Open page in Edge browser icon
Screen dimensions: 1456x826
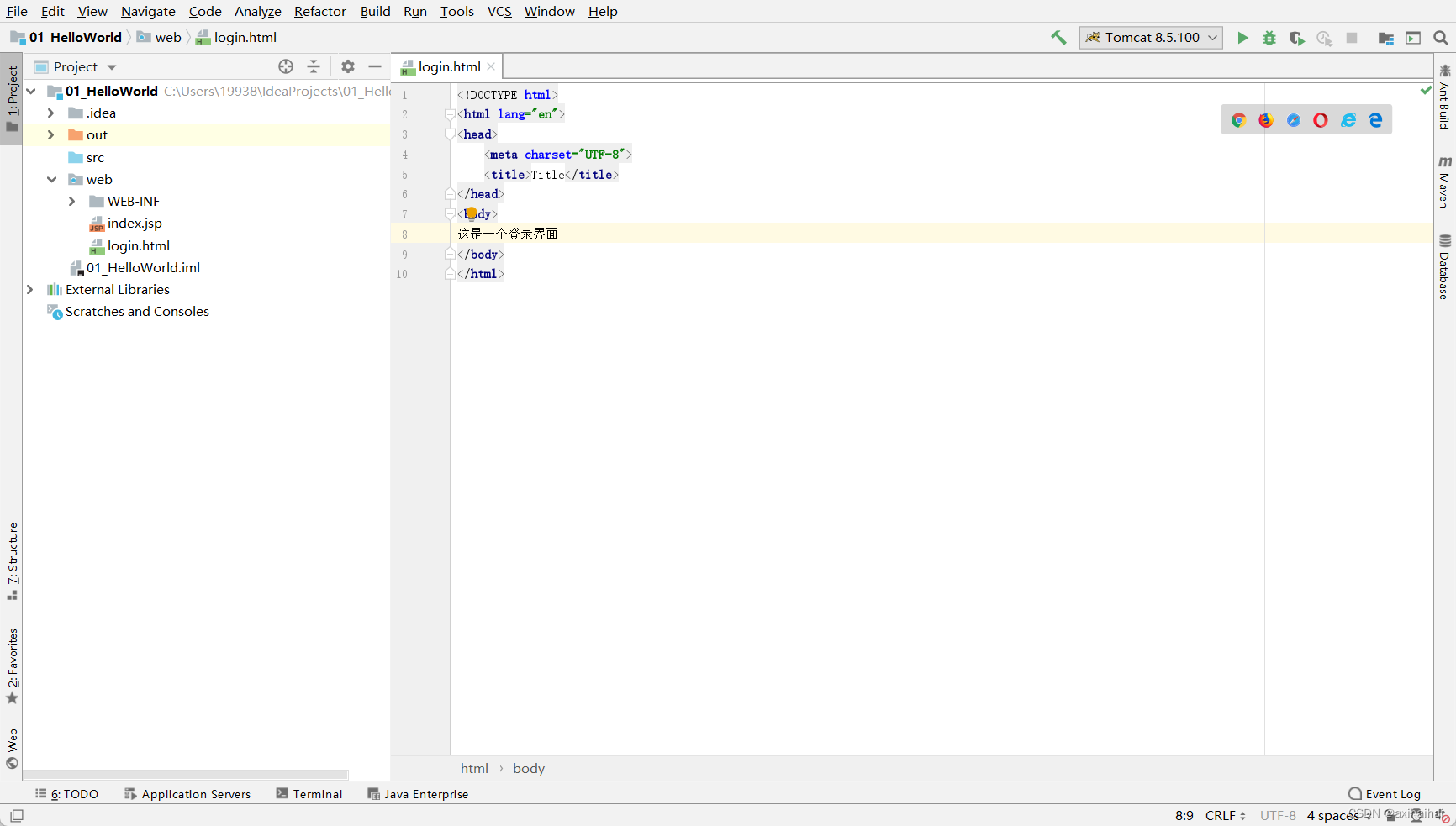tap(1376, 120)
